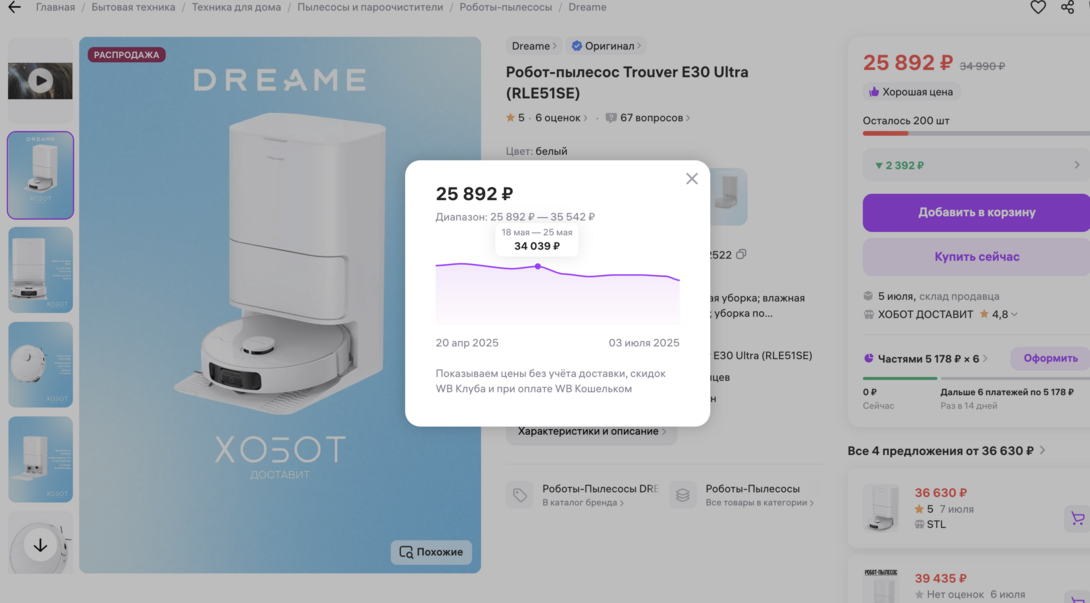Open Пылесосы и пароочистители breadcrumb
Screen dimensions: 1090x603
pos(370,7)
